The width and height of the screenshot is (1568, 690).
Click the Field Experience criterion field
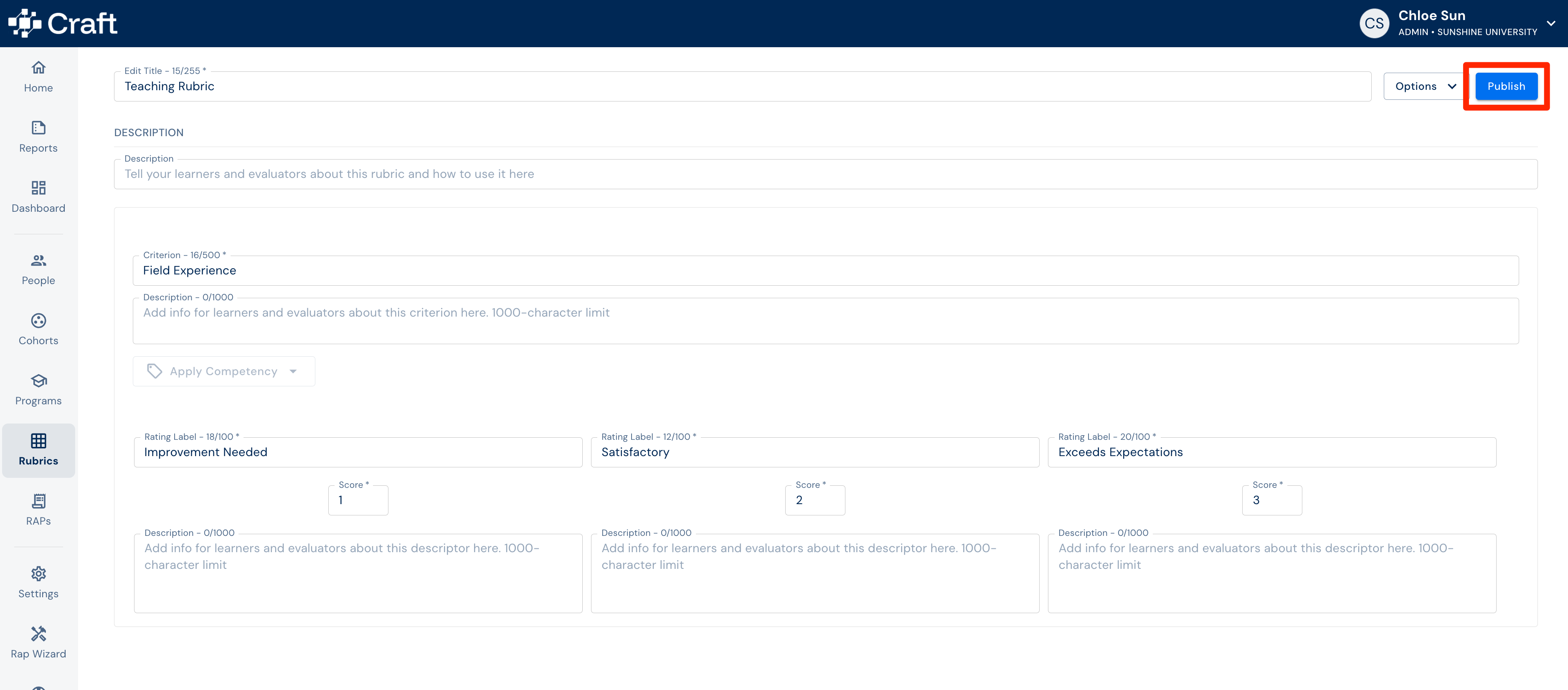point(825,271)
